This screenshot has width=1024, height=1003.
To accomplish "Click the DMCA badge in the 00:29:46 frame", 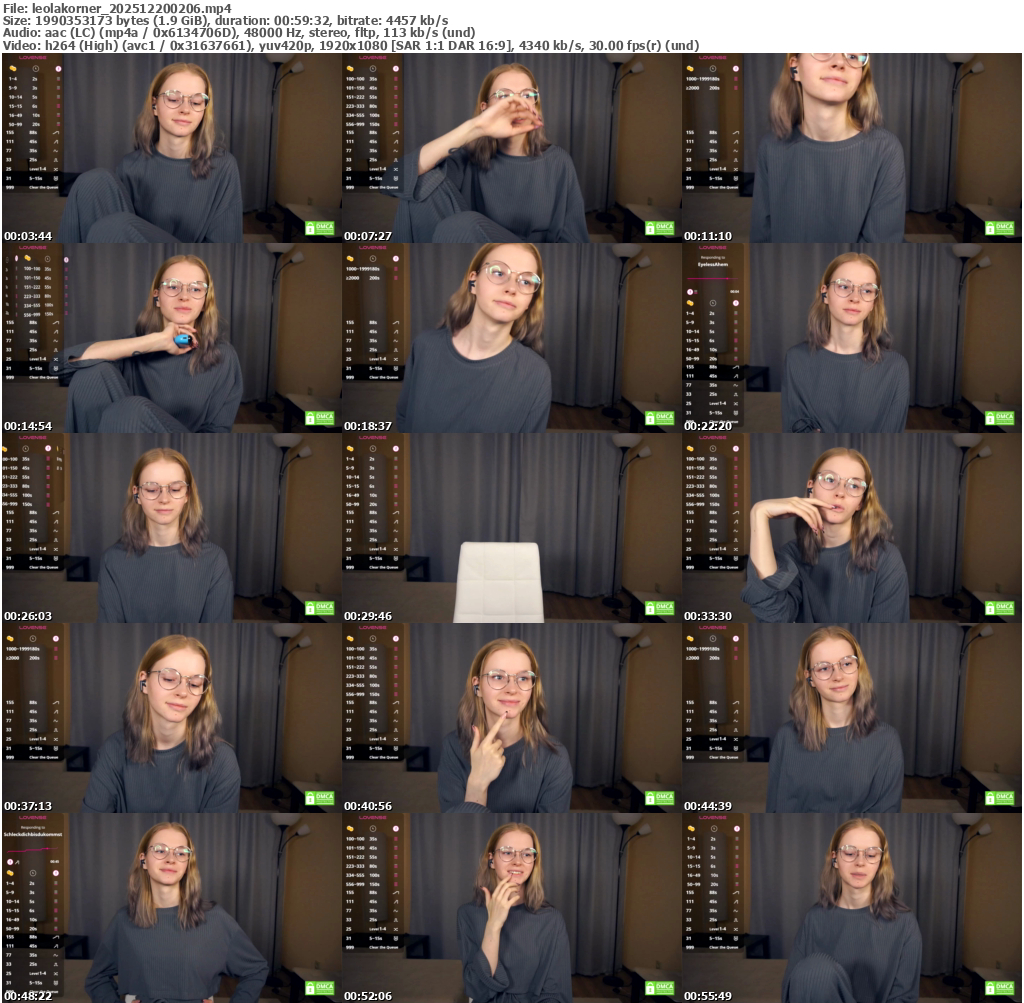I will pyautogui.click(x=659, y=608).
